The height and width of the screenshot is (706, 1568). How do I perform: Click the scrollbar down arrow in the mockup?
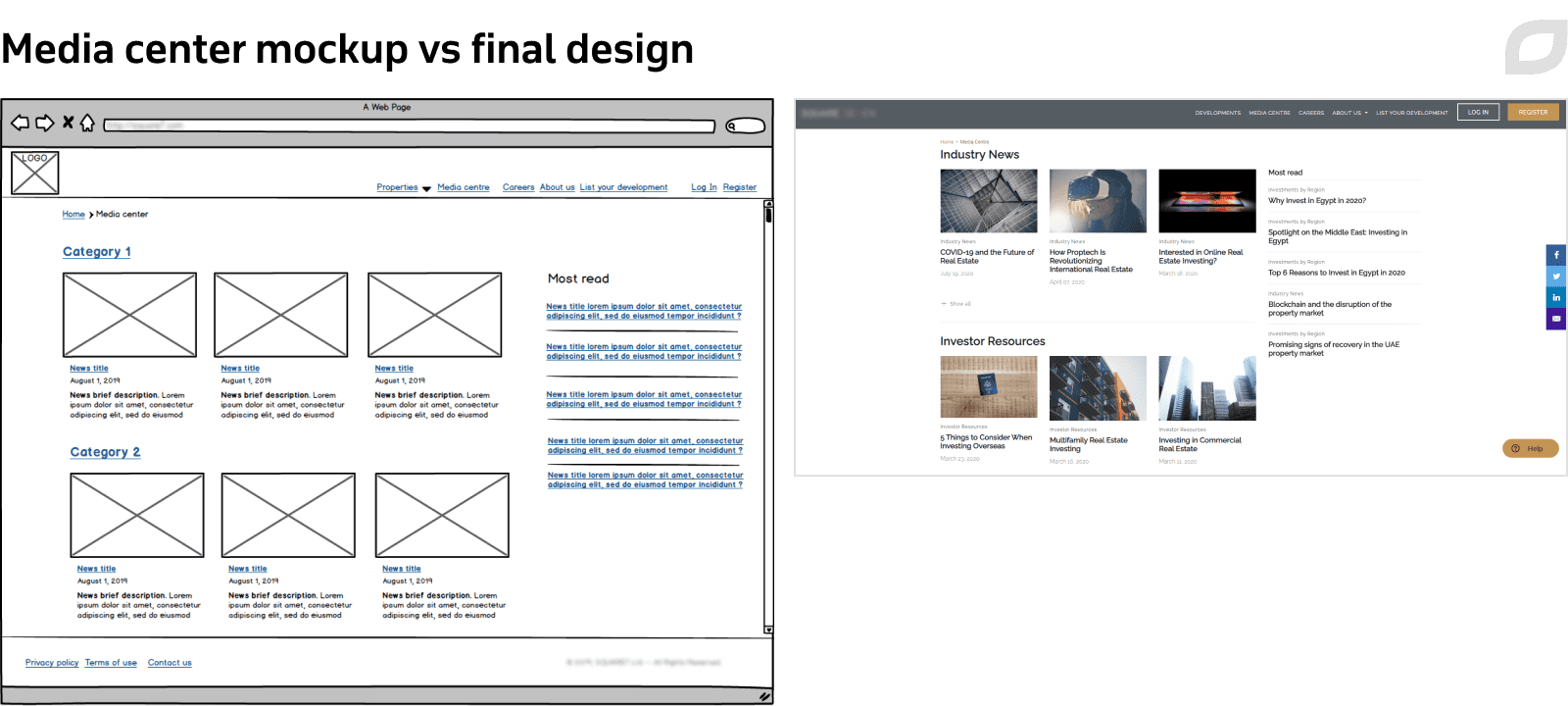[768, 630]
